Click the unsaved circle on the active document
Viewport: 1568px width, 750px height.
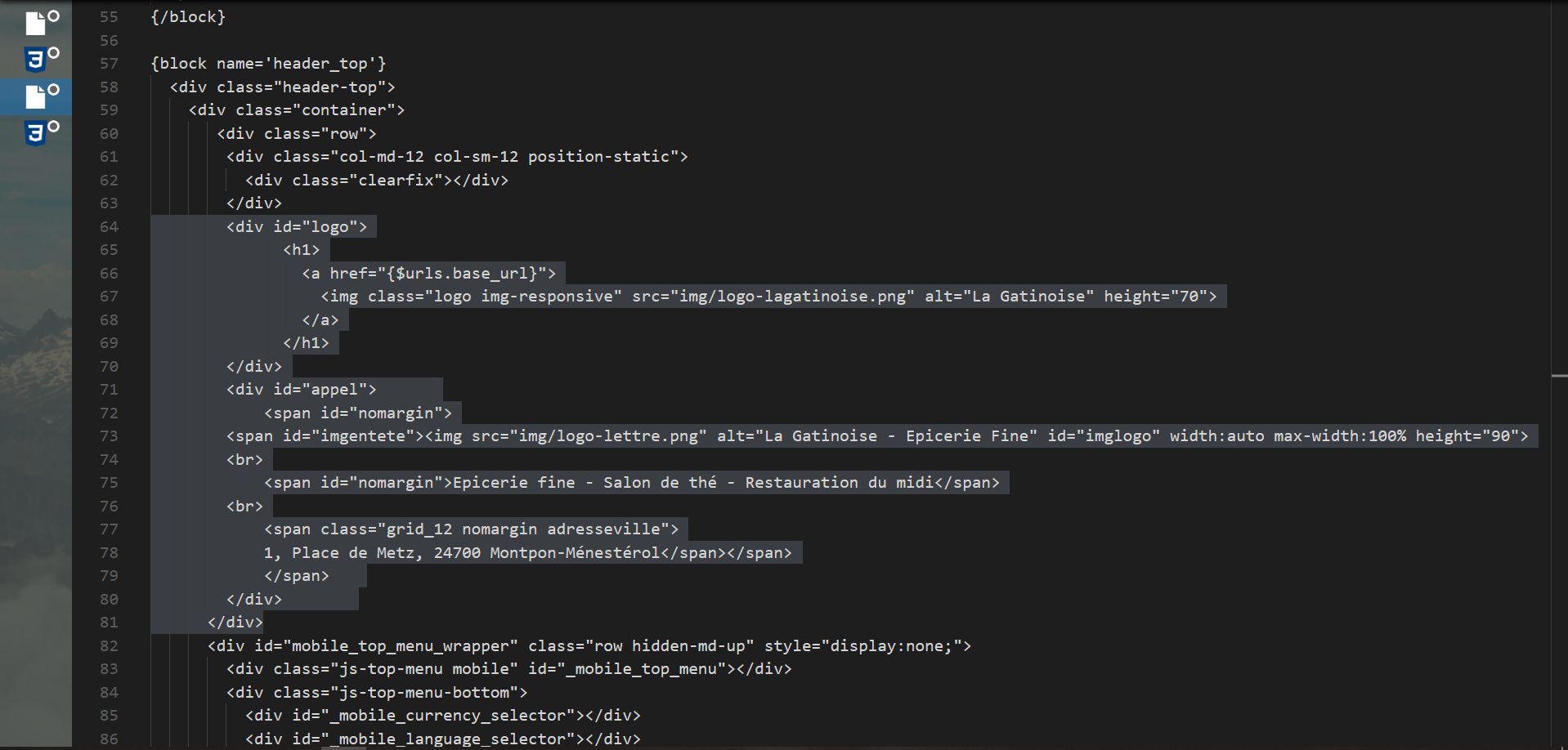coord(53,90)
